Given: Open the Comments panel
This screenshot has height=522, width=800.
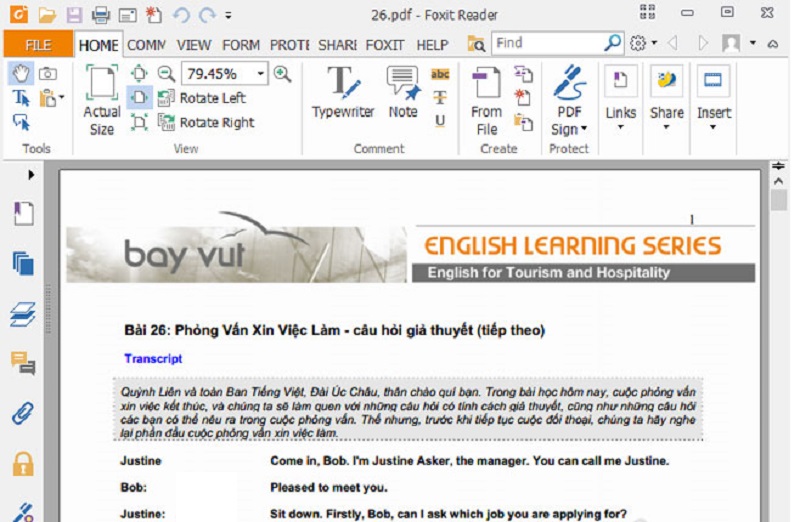Looking at the screenshot, I should tap(23, 363).
